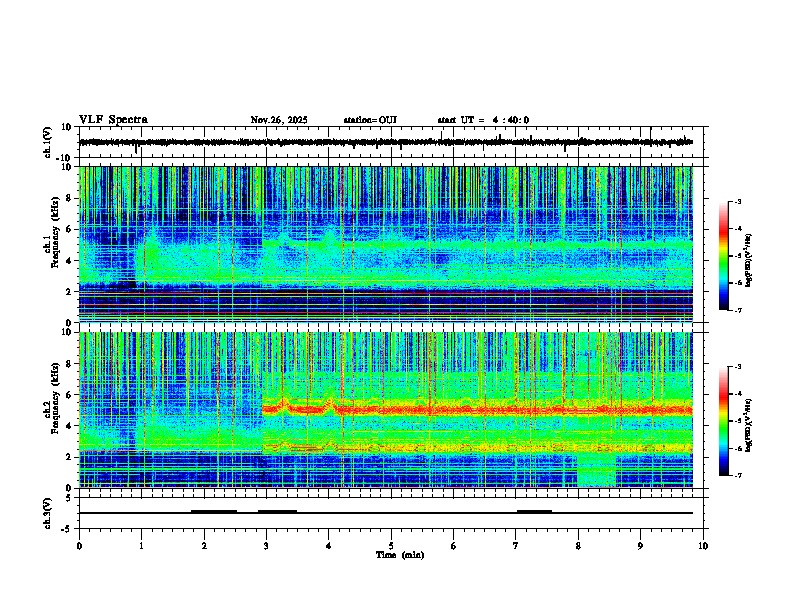Click the "-5" tick on ch.3(V) axis
Image resolution: width=792 pixels, height=612 pixels.
coord(67,529)
